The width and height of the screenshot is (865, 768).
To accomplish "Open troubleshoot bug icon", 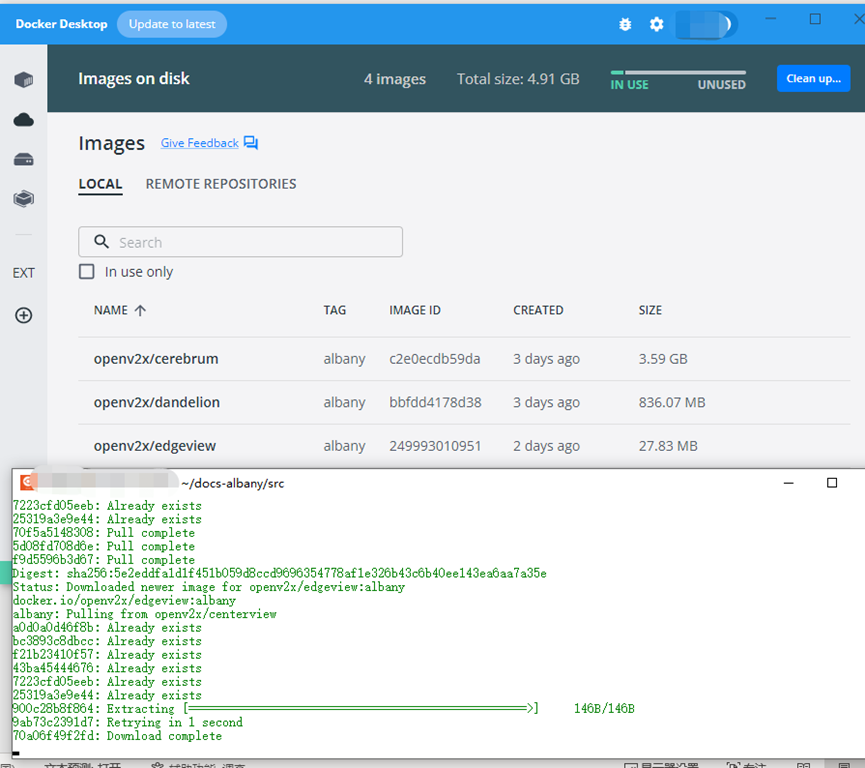I will (625, 24).
